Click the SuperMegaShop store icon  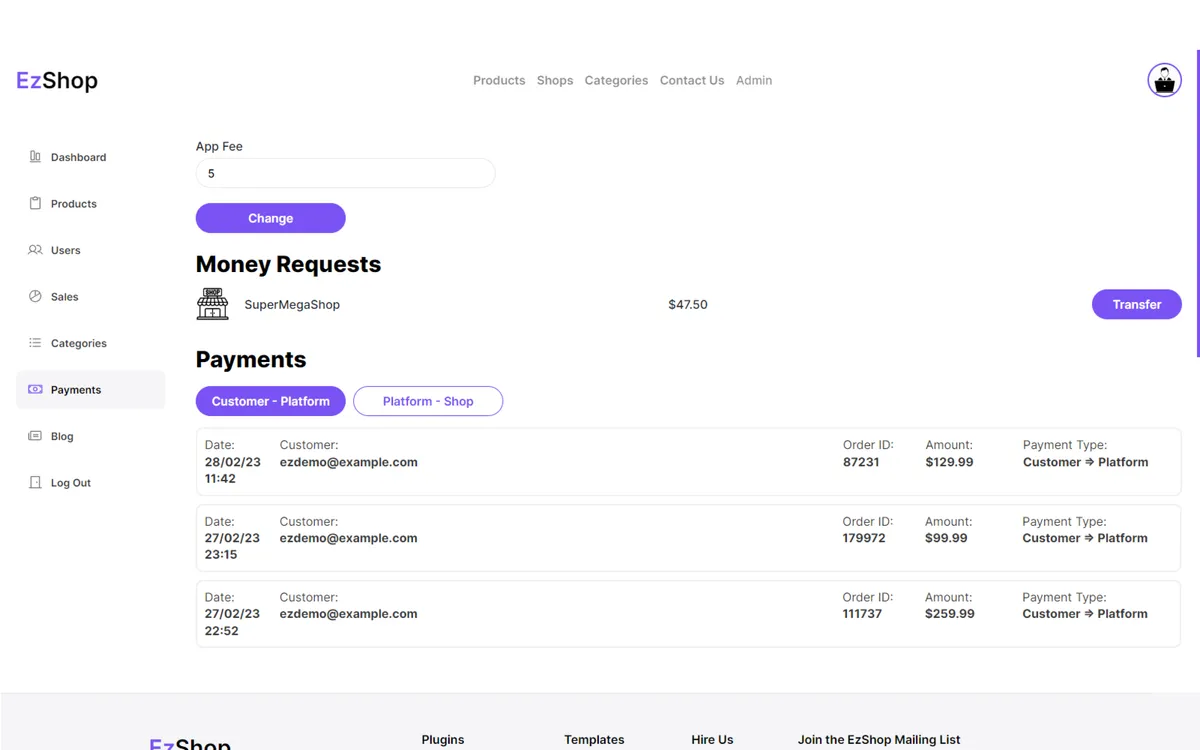(212, 304)
